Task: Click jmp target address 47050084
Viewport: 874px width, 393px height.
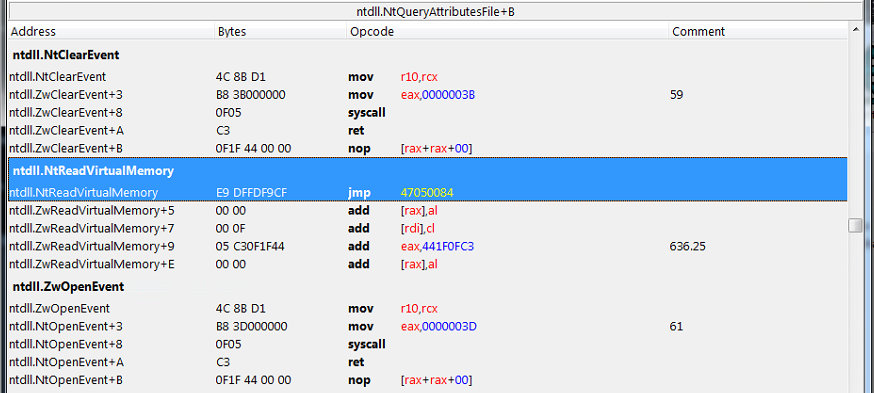Action: [427, 193]
